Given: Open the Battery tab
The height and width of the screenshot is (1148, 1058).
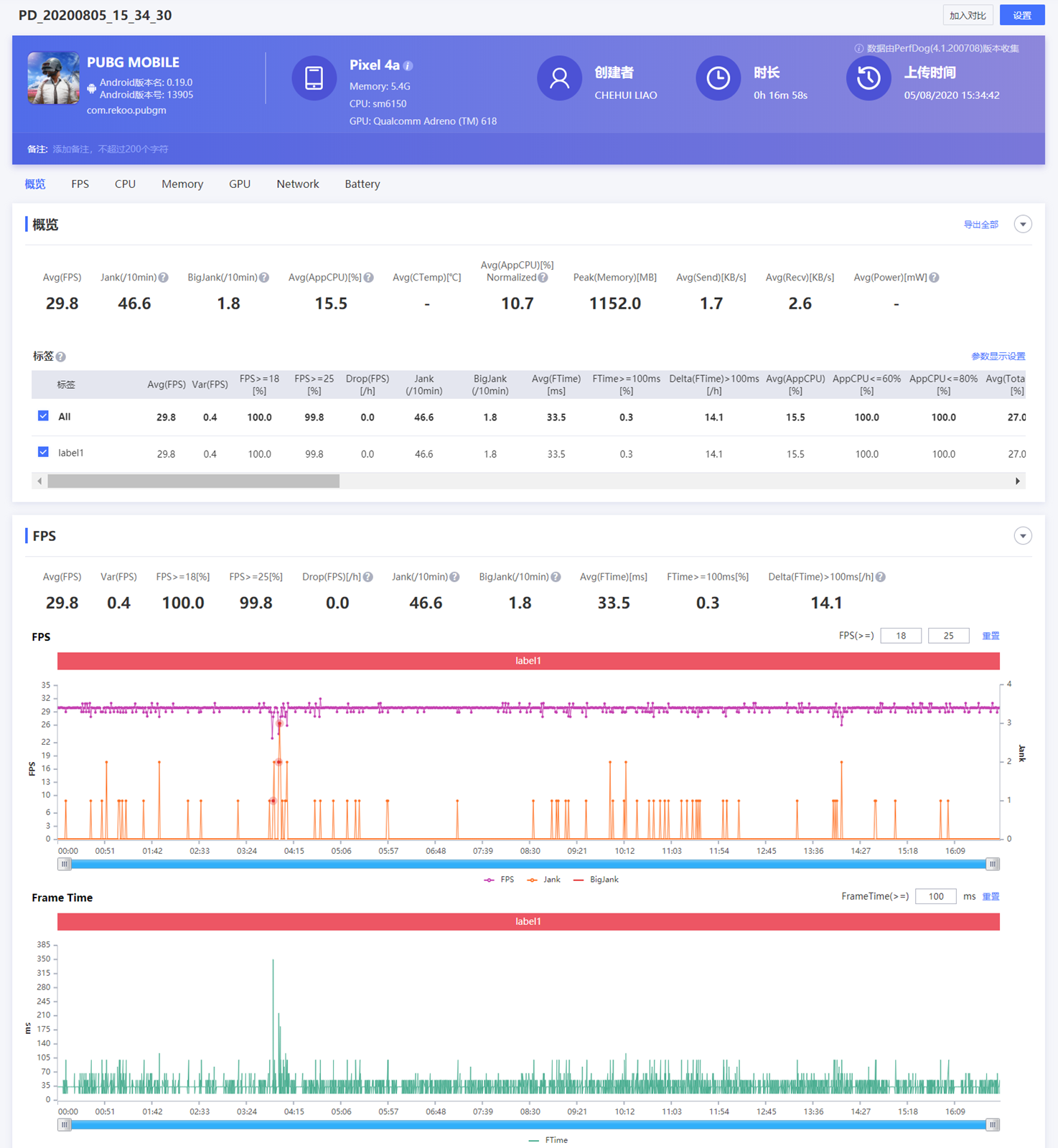Looking at the screenshot, I should coord(362,184).
